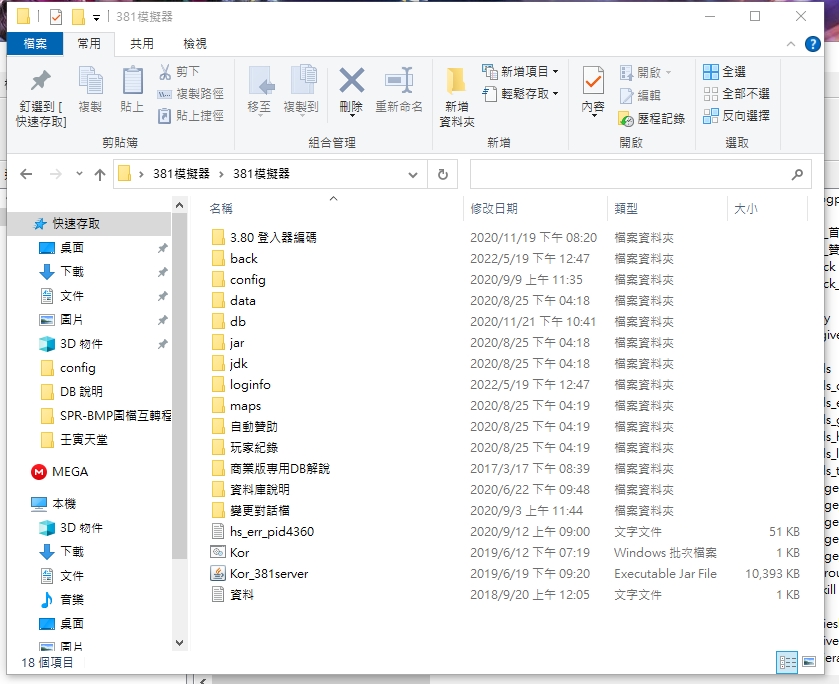Click 歷程記錄 history icon
Viewport: 839px width, 684px height.
652,118
